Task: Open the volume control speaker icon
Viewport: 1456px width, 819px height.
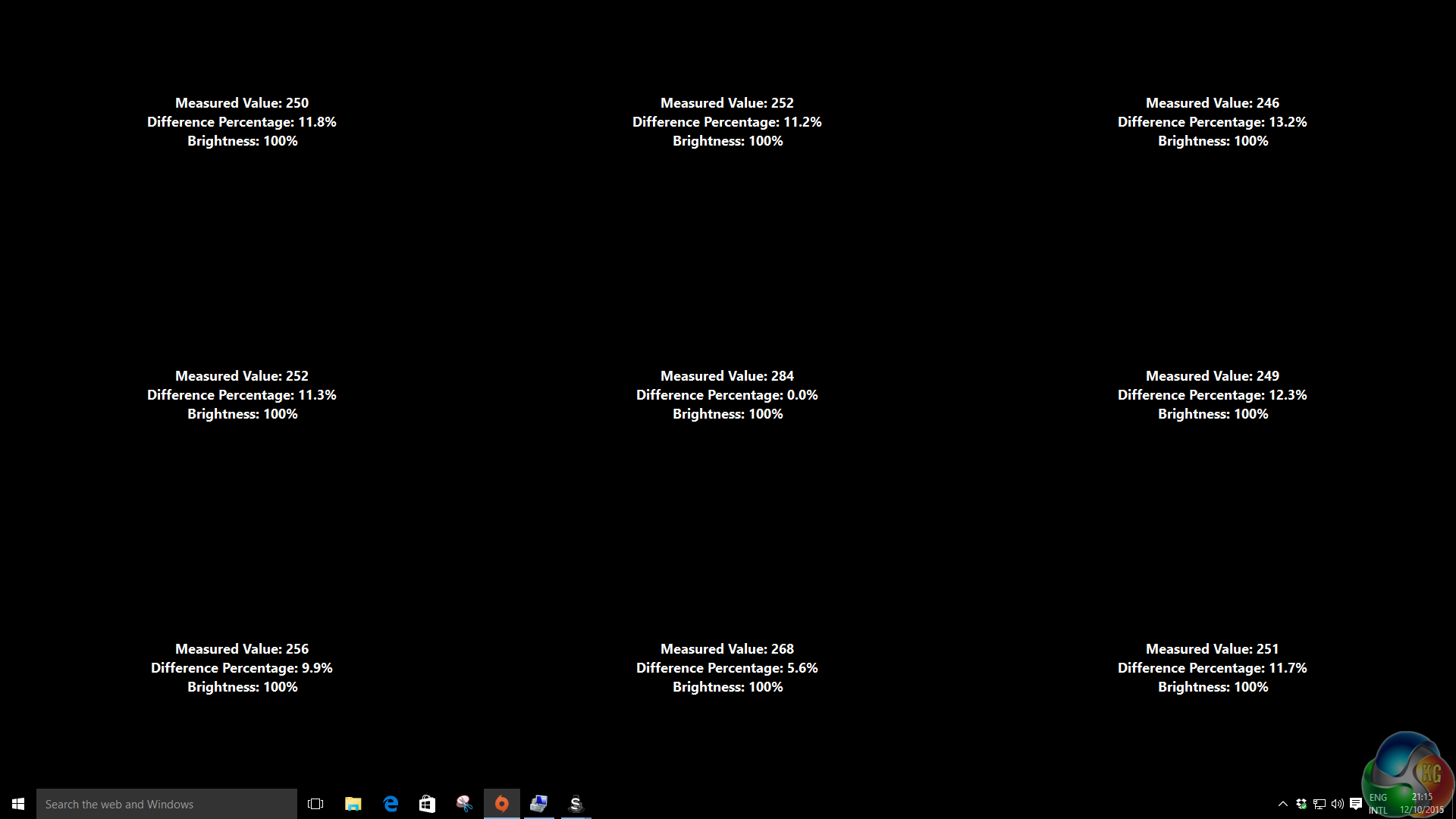Action: pos(1338,804)
